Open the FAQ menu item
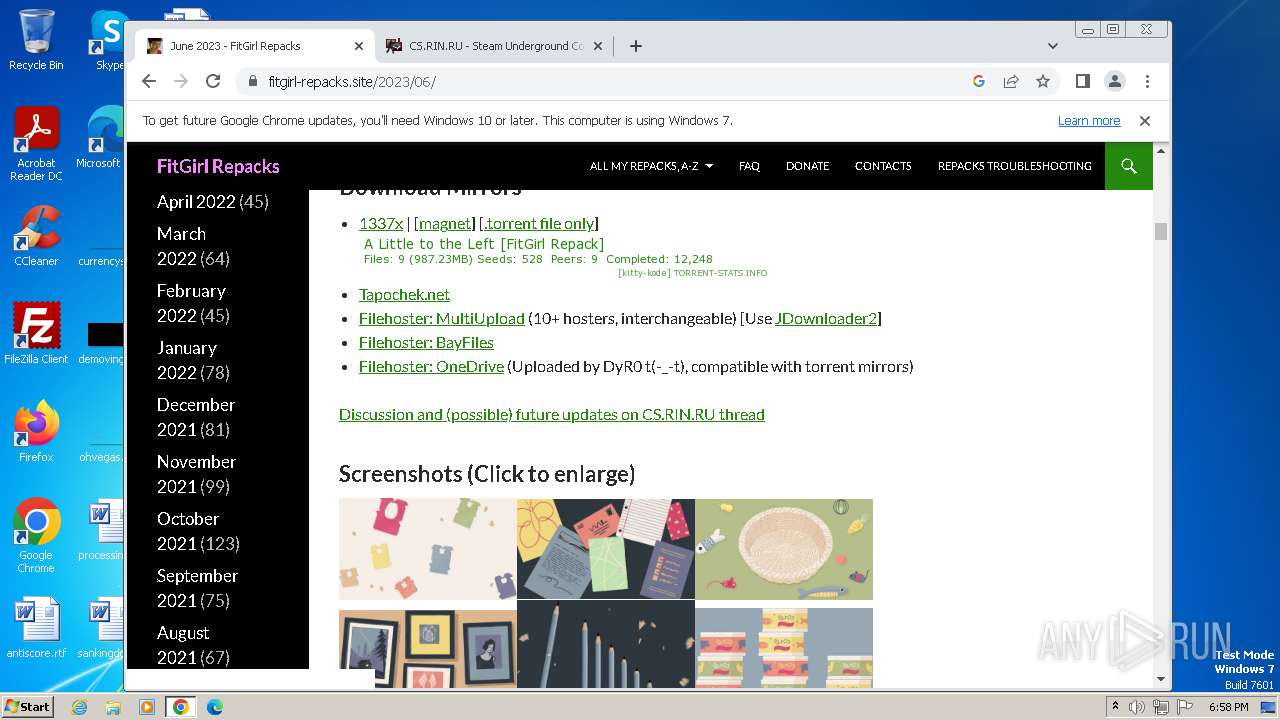The image size is (1280, 720). [x=749, y=166]
